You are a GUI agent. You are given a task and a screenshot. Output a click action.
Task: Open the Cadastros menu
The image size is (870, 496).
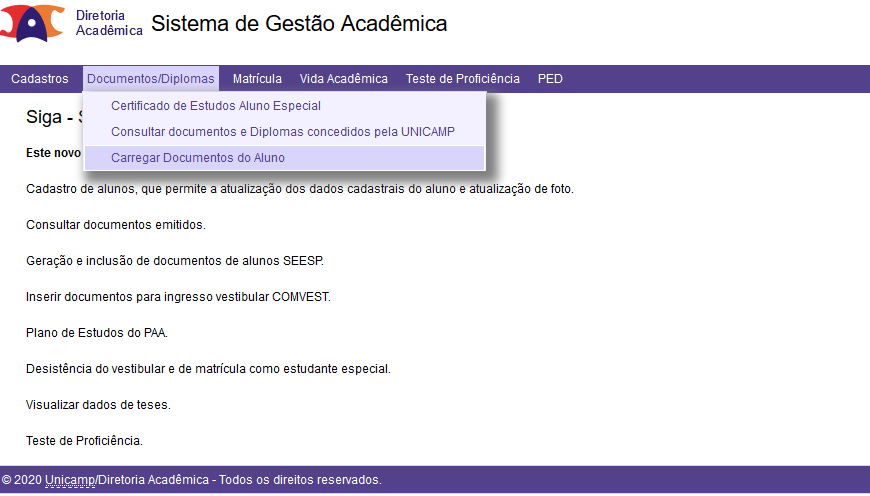(x=40, y=79)
